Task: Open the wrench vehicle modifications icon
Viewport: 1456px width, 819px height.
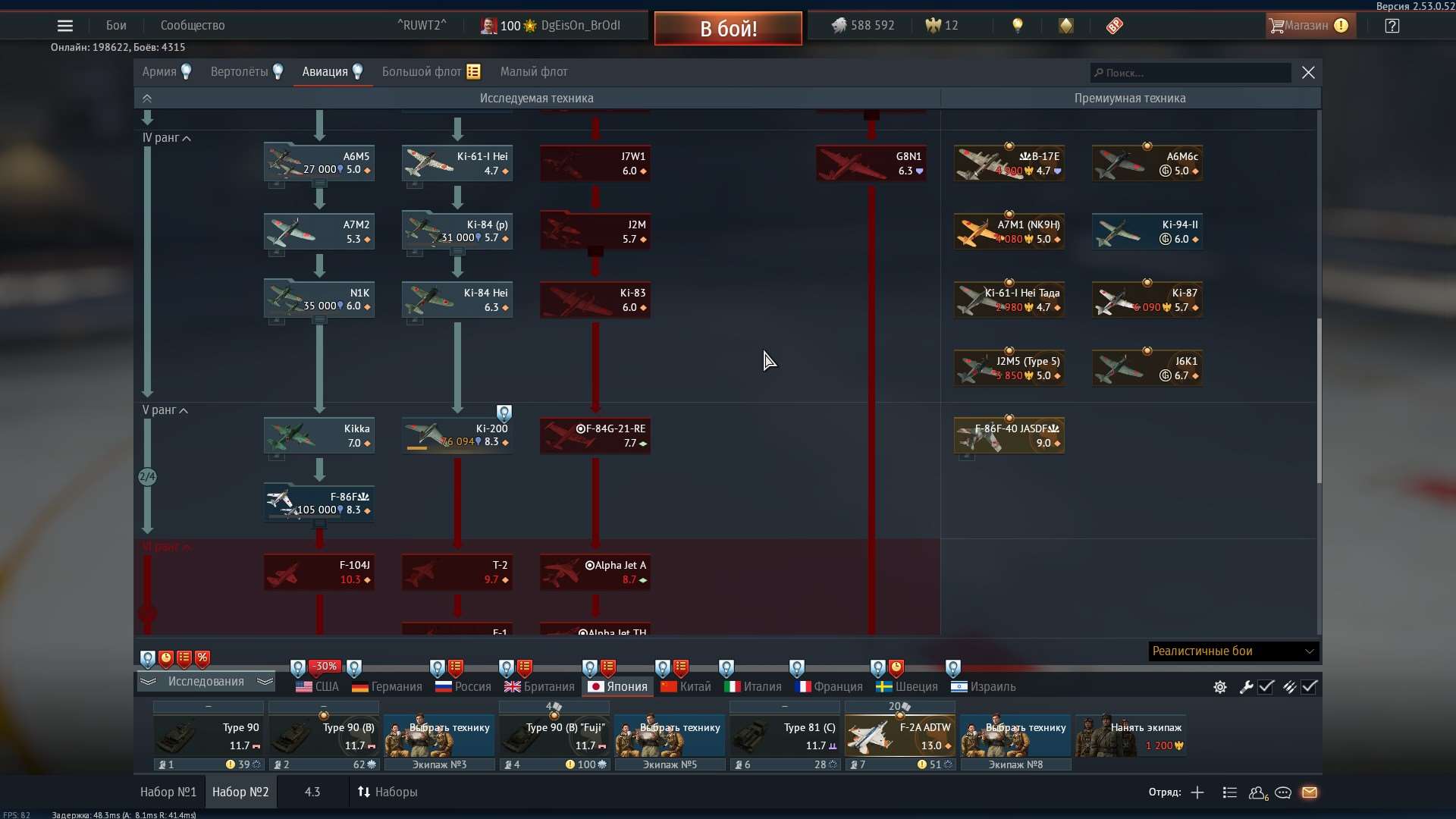Action: pos(1246,687)
